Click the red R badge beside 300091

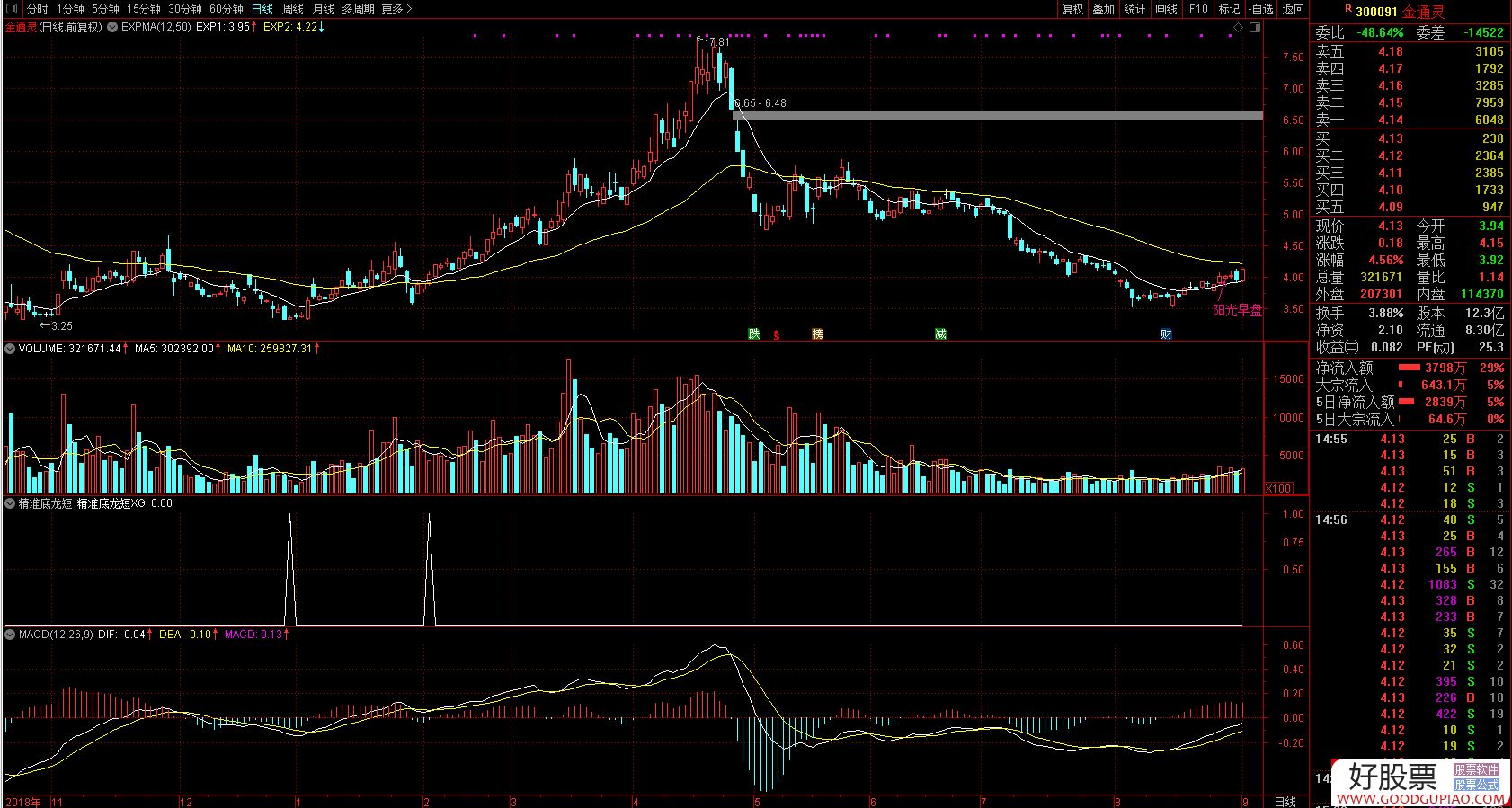tap(1348, 7)
